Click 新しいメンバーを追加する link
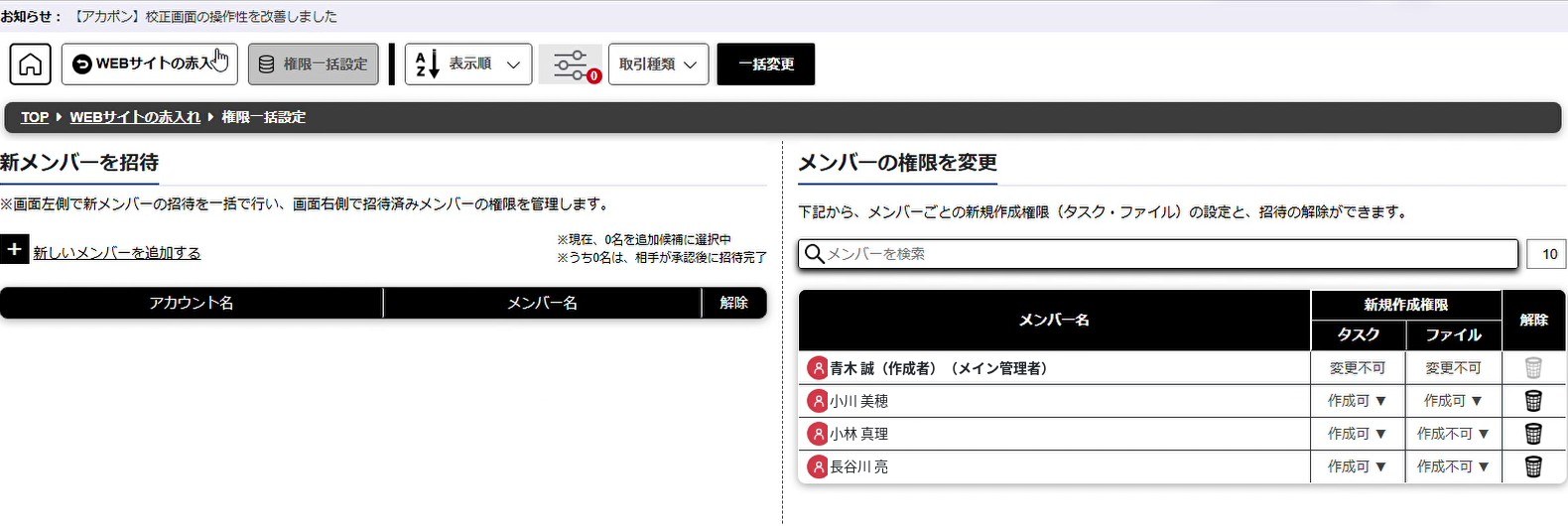The image size is (1568, 526). click(117, 253)
